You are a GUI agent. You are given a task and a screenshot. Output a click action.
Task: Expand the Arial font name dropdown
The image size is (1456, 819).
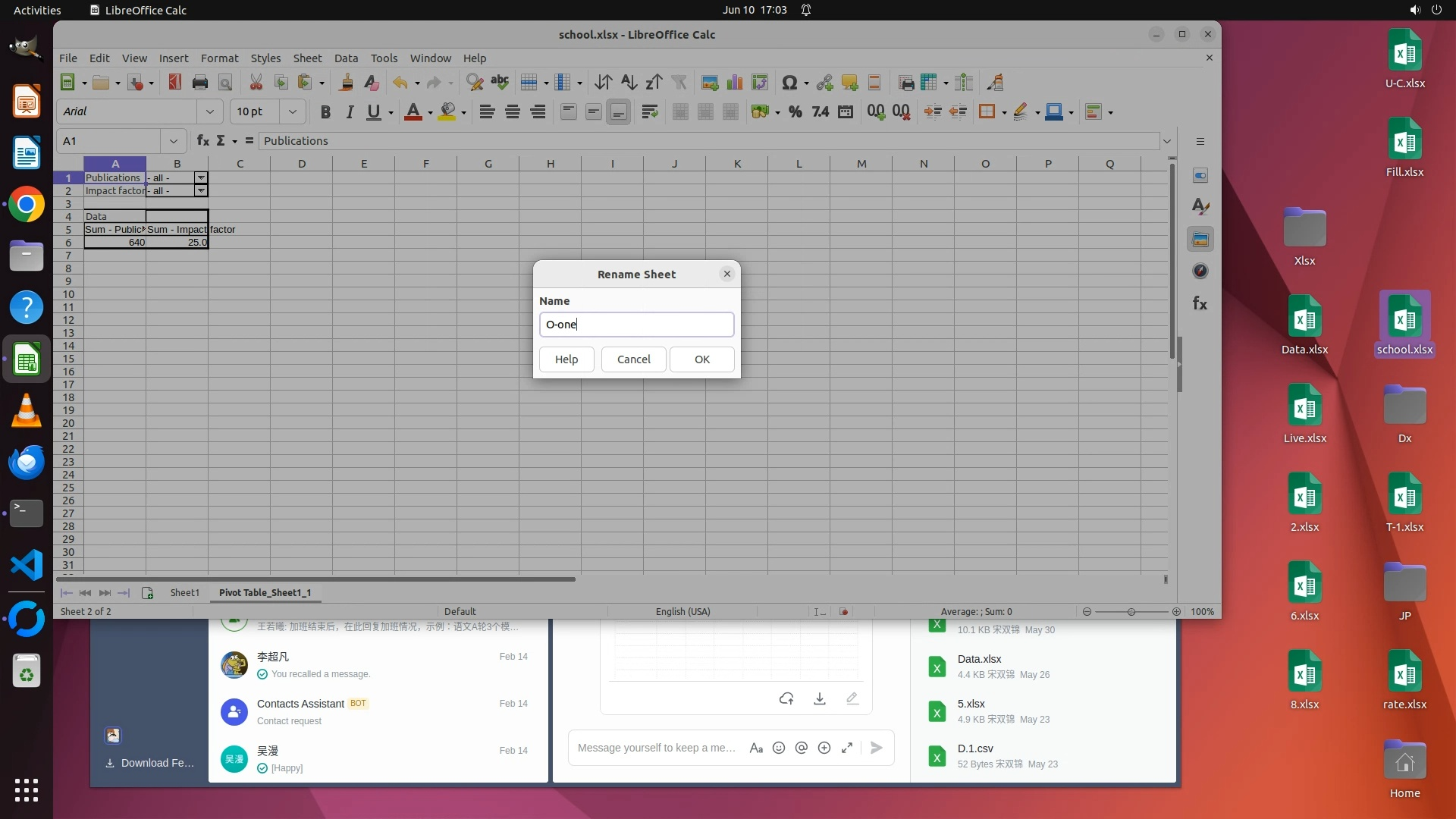pos(209,111)
